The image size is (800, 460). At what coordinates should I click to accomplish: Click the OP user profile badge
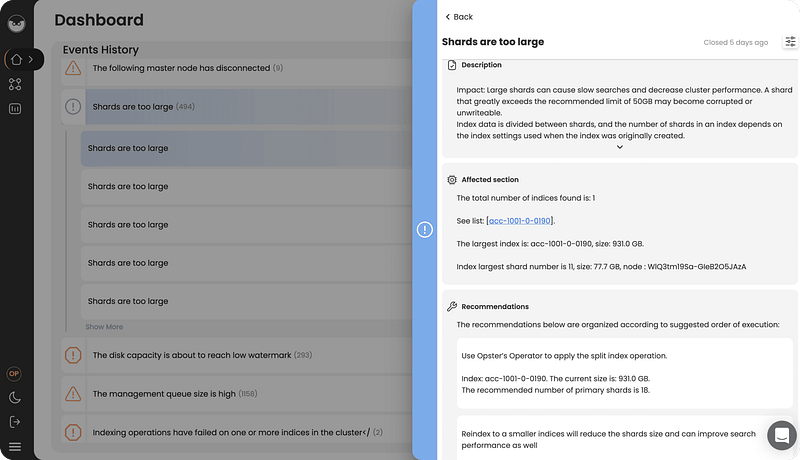click(14, 374)
